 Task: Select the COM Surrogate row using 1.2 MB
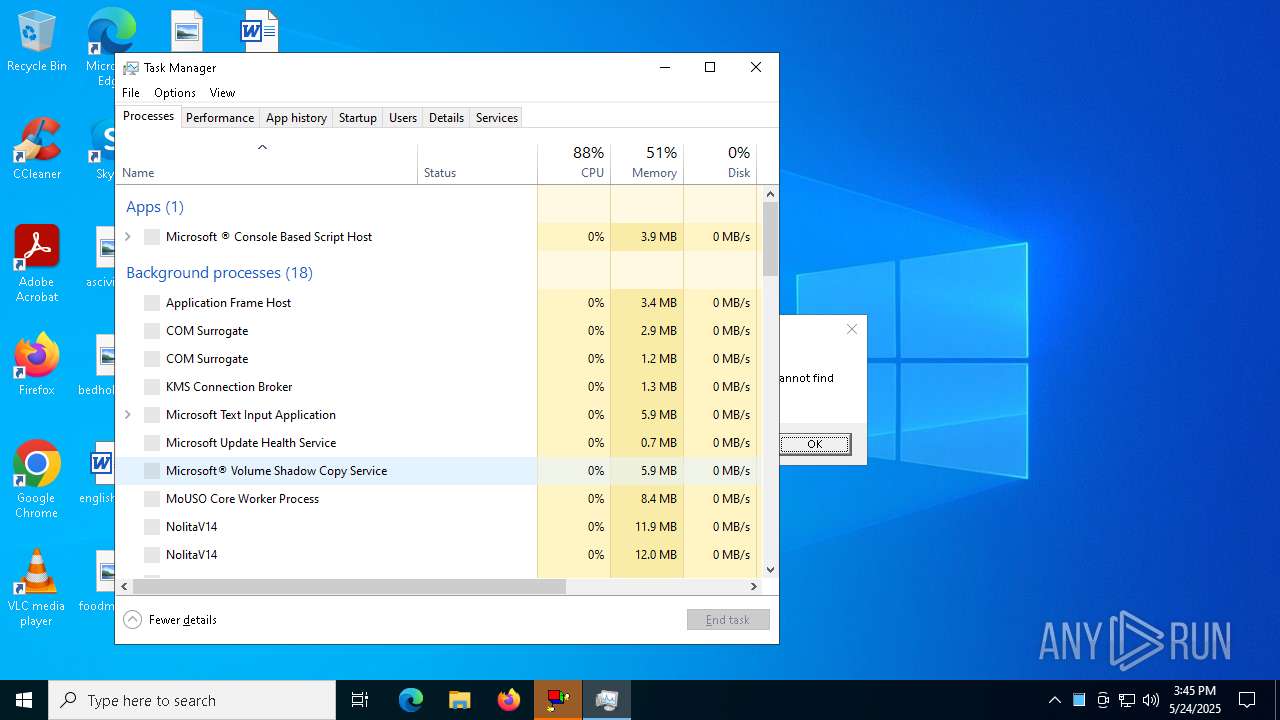coord(437,359)
